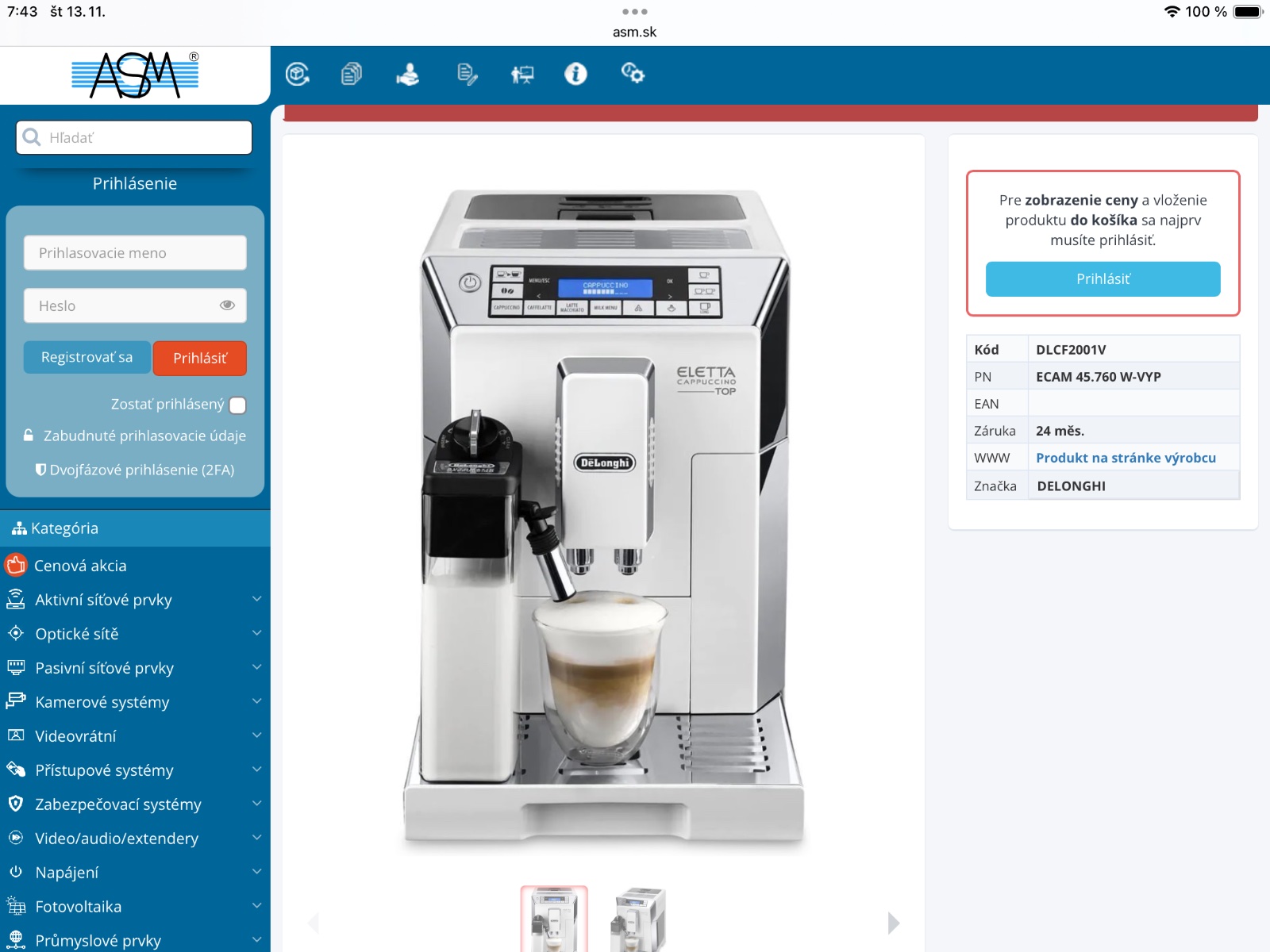The width and height of the screenshot is (1270, 952).
Task: Enable the Zostať prihlásený checkbox
Action: [x=237, y=405]
